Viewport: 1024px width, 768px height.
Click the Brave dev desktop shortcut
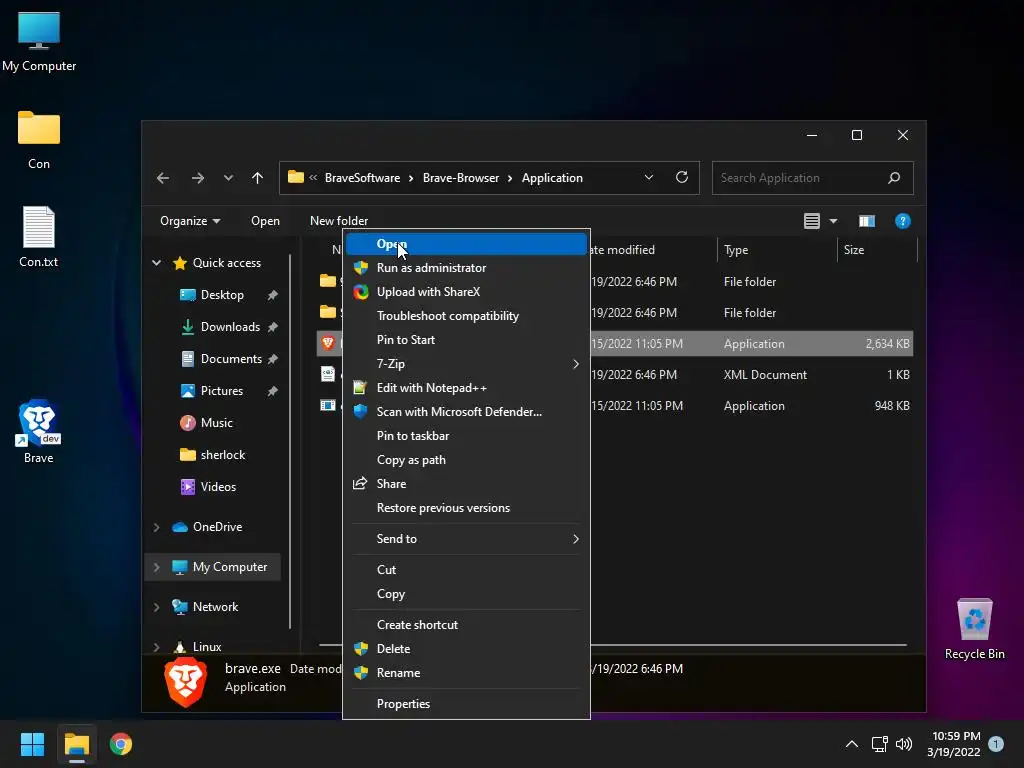coord(39,431)
